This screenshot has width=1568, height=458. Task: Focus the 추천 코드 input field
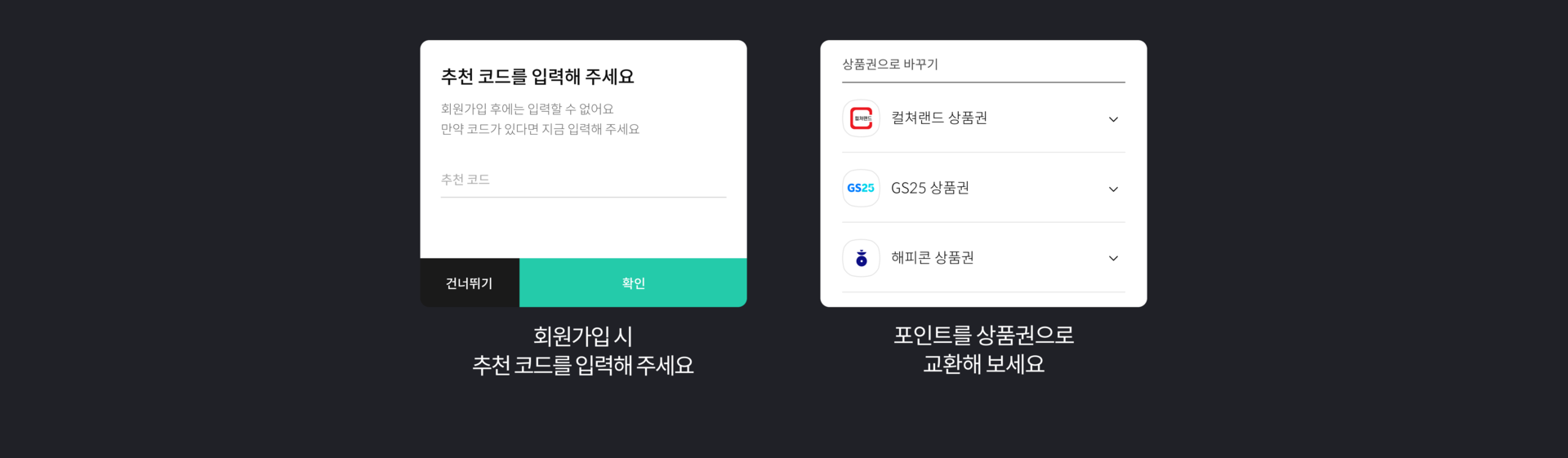click(x=582, y=180)
